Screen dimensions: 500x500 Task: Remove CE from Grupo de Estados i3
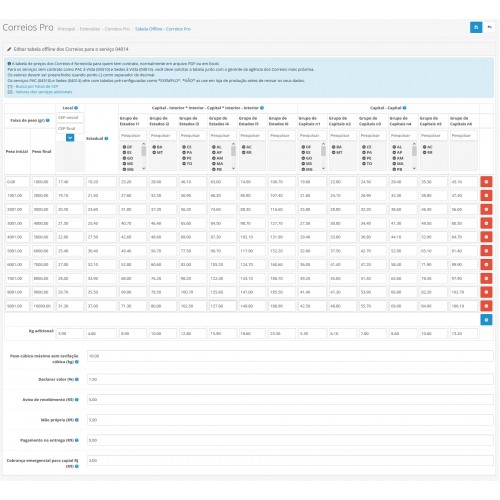pyautogui.click(x=184, y=147)
